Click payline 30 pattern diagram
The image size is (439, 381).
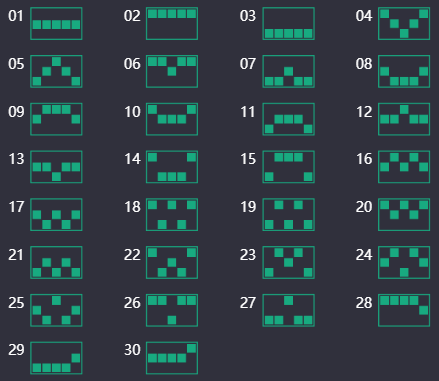pos(172,358)
